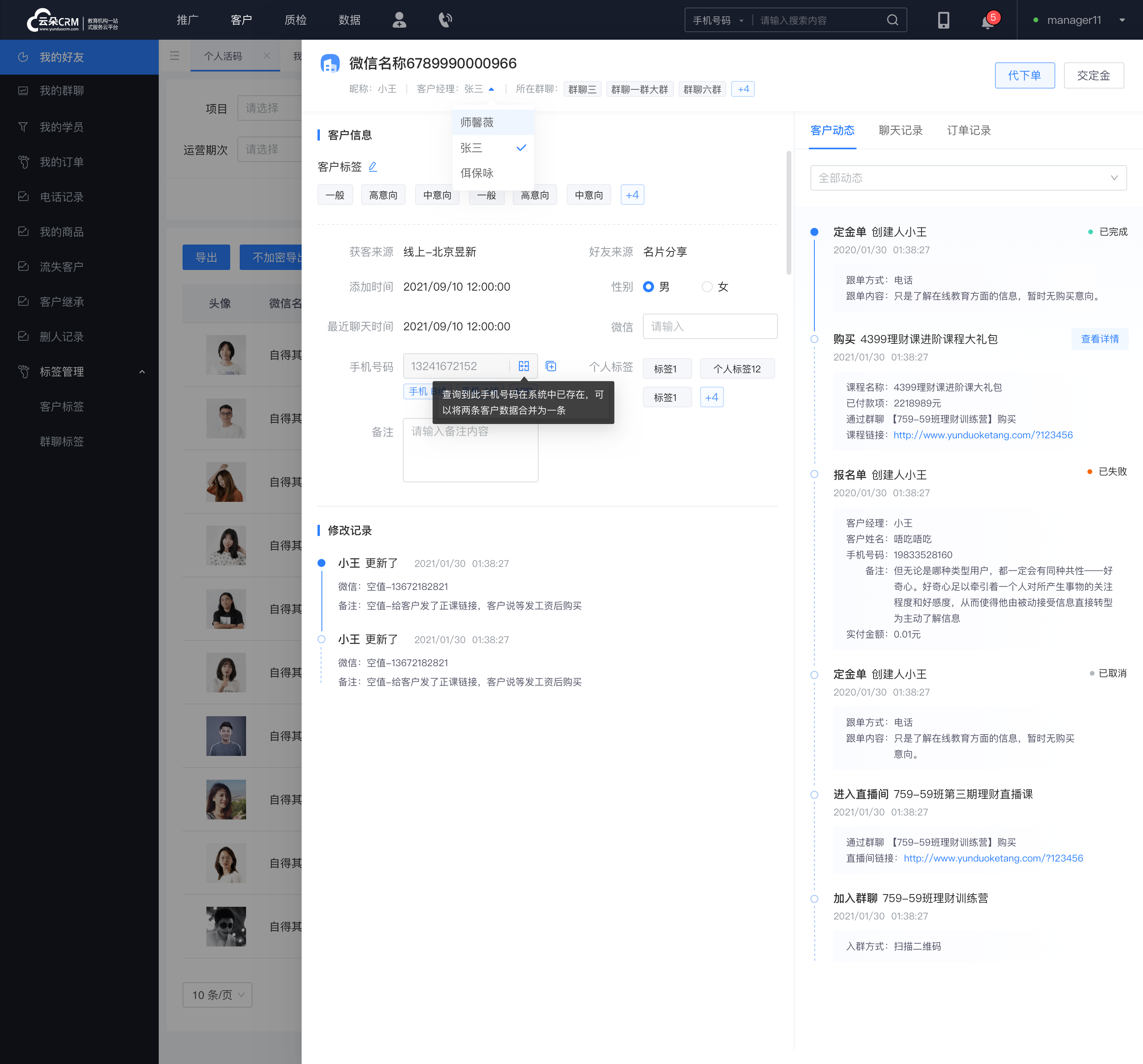Click the merge customer records icon
1143x1064 pixels.
click(x=524, y=365)
